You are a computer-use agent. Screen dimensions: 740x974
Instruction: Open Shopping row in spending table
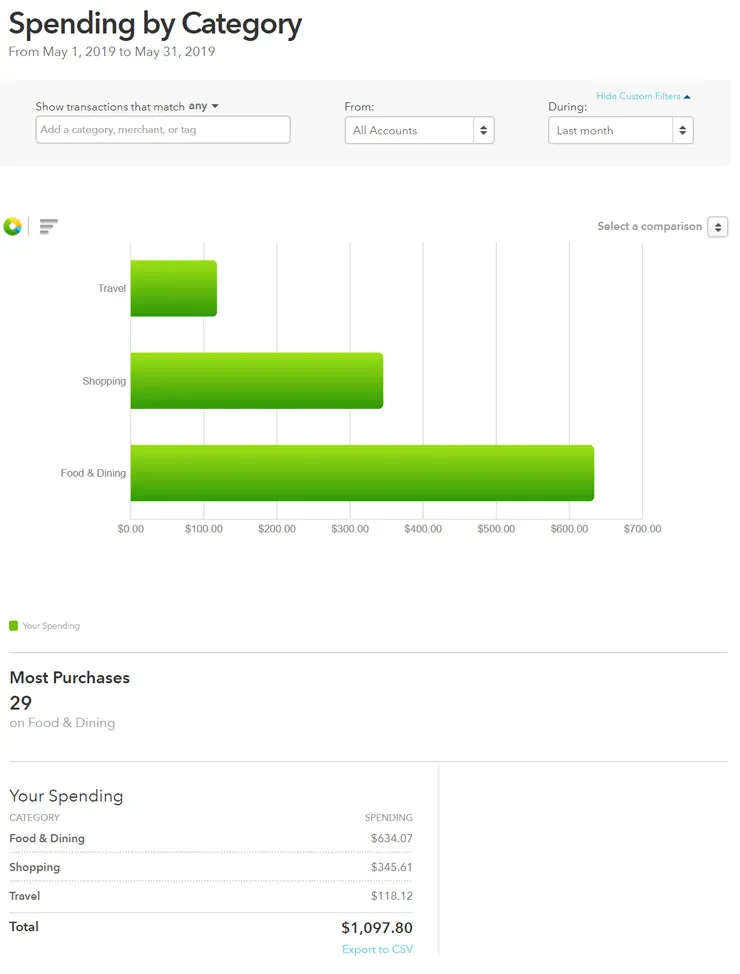[x=211, y=867]
